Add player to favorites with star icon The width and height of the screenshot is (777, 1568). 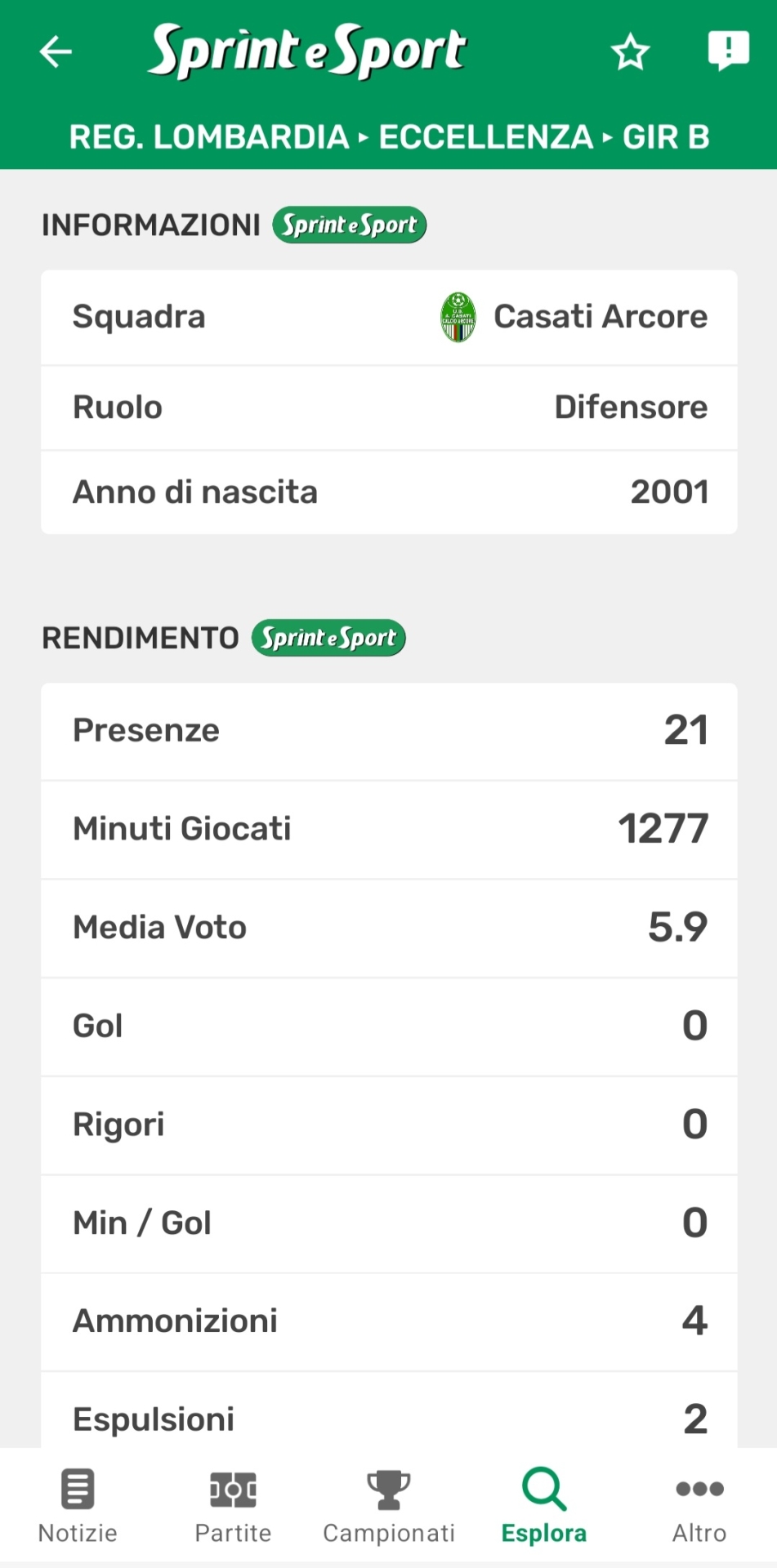click(x=630, y=52)
